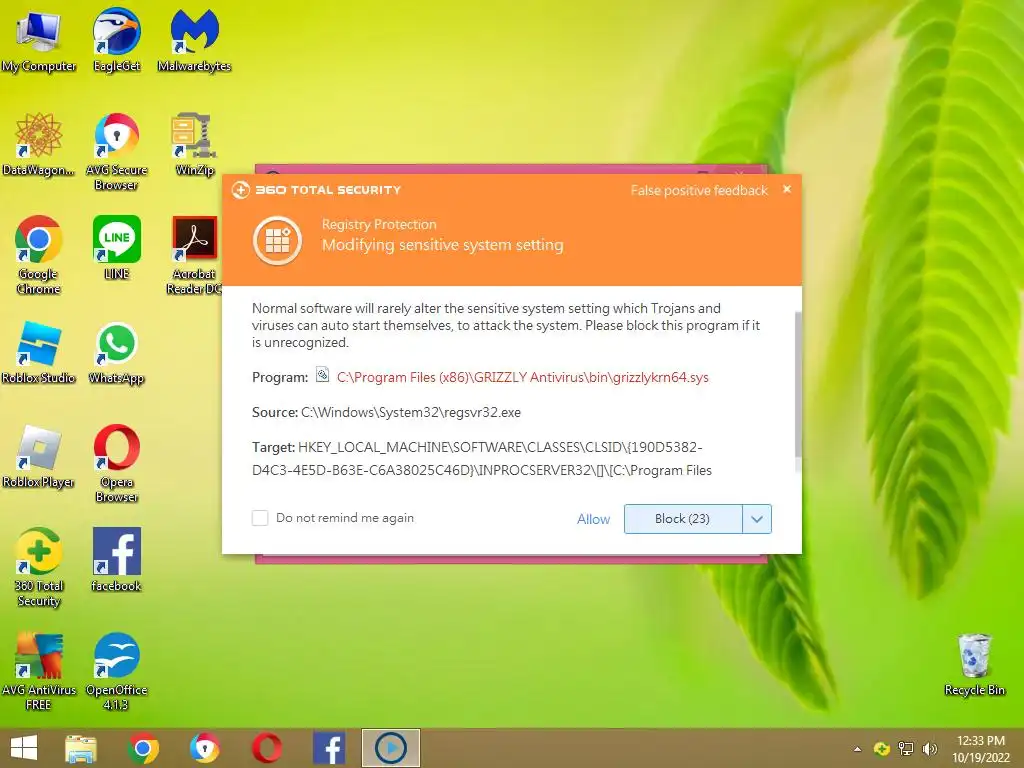Show hidden system tray icons
Screen dimensions: 1024x768
pyautogui.click(x=857, y=749)
